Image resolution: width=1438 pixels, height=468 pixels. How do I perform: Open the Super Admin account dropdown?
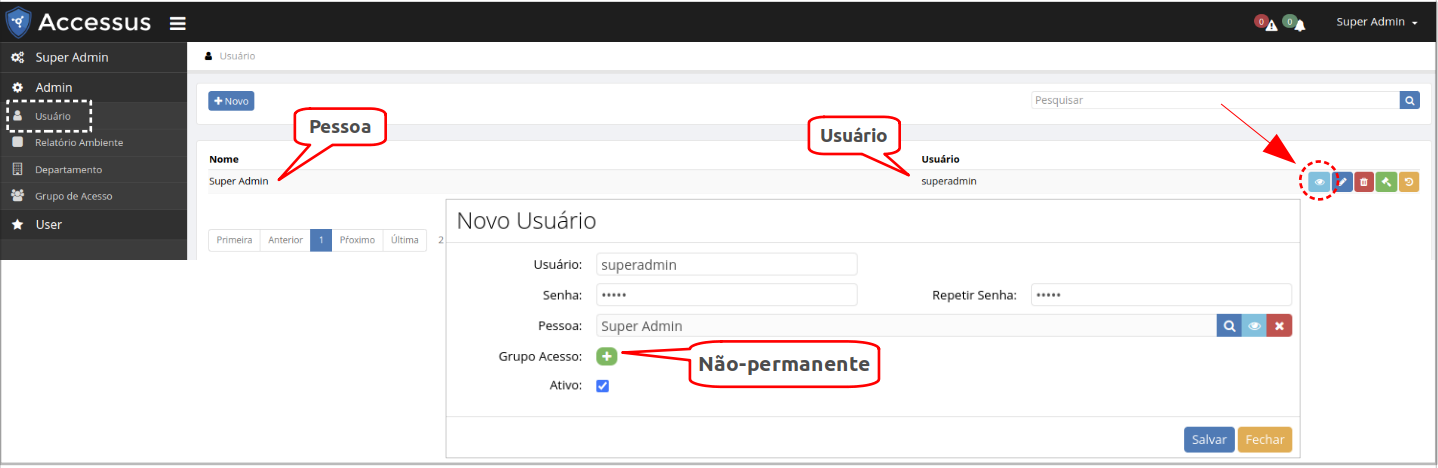point(1376,22)
